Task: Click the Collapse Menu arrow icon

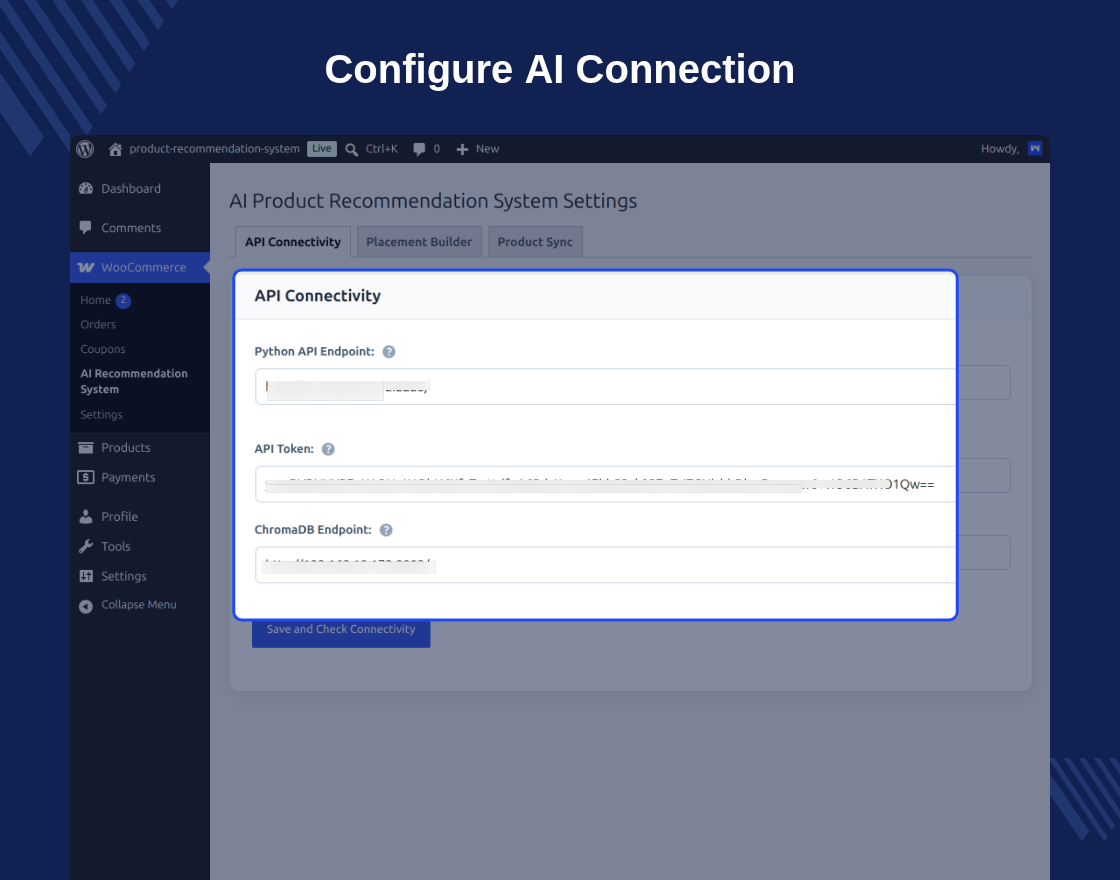Action: [x=86, y=606]
